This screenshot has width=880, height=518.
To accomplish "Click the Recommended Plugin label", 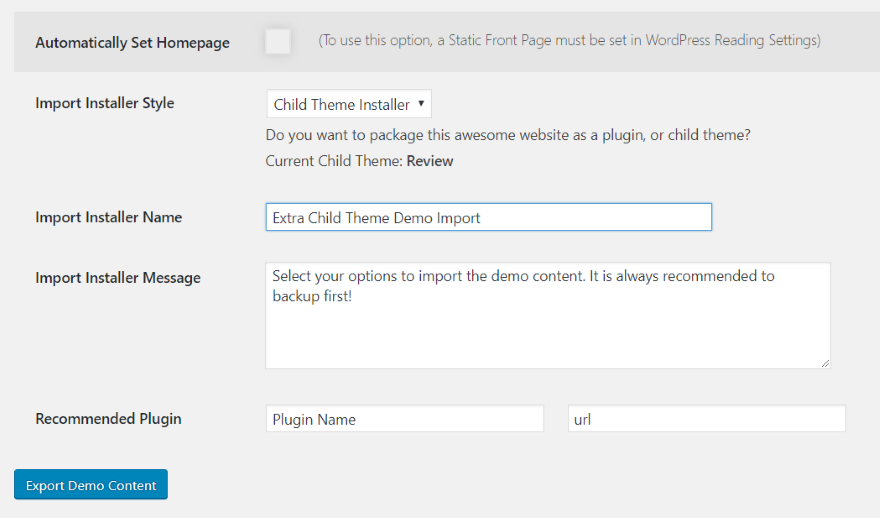I will pyautogui.click(x=108, y=419).
